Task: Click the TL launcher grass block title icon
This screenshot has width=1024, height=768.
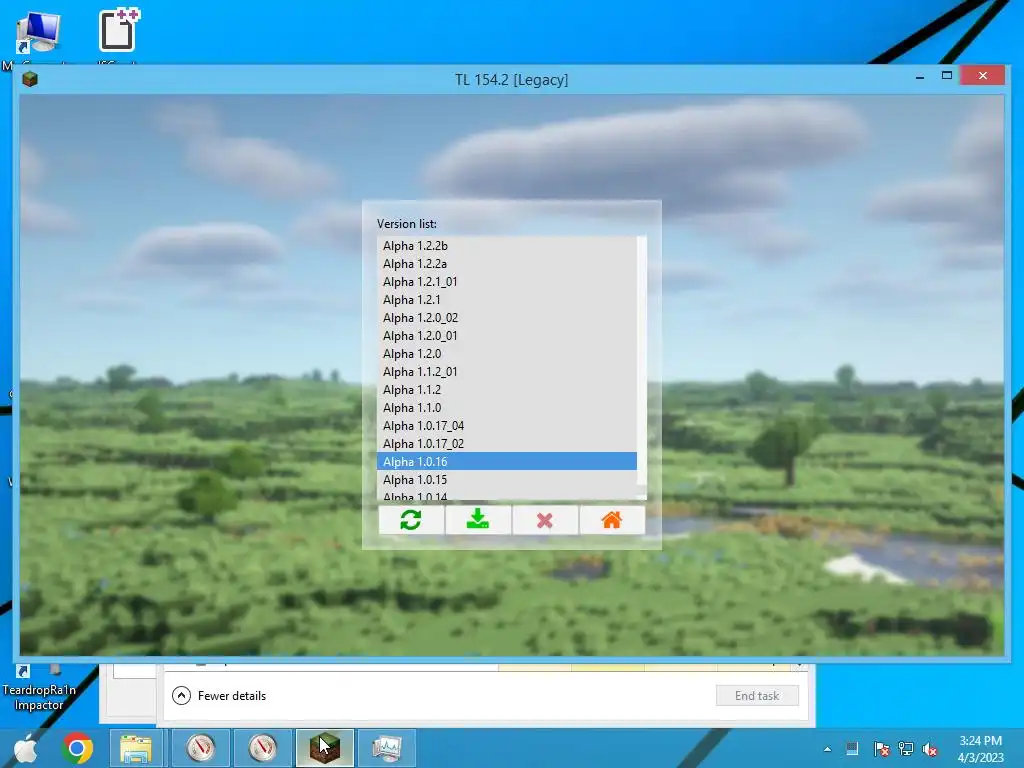Action: [30, 79]
